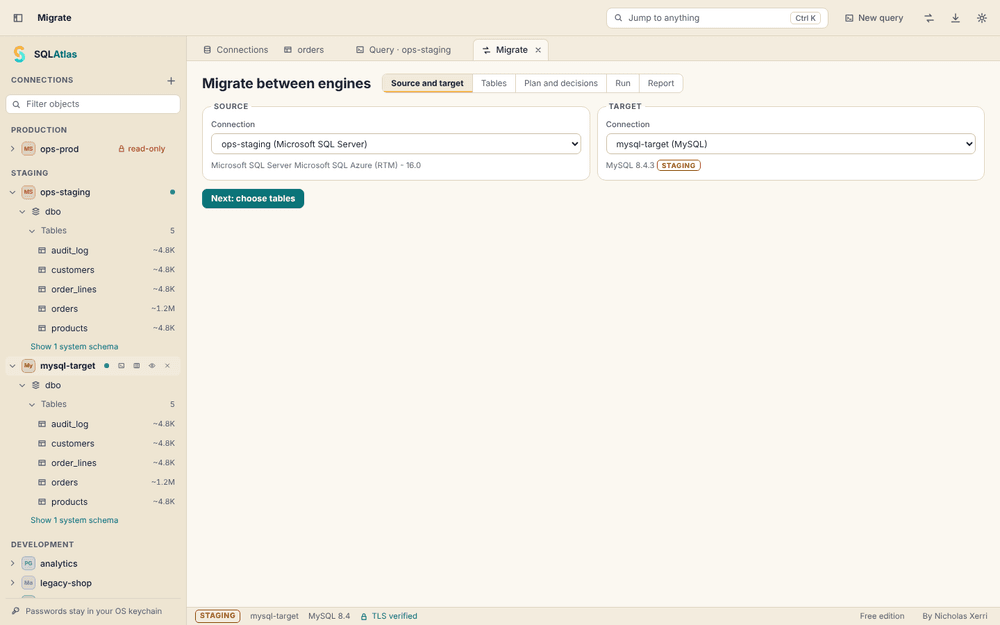Expand the legacy-shop connection chevron
The width and height of the screenshot is (1000, 625).
(x=12, y=583)
